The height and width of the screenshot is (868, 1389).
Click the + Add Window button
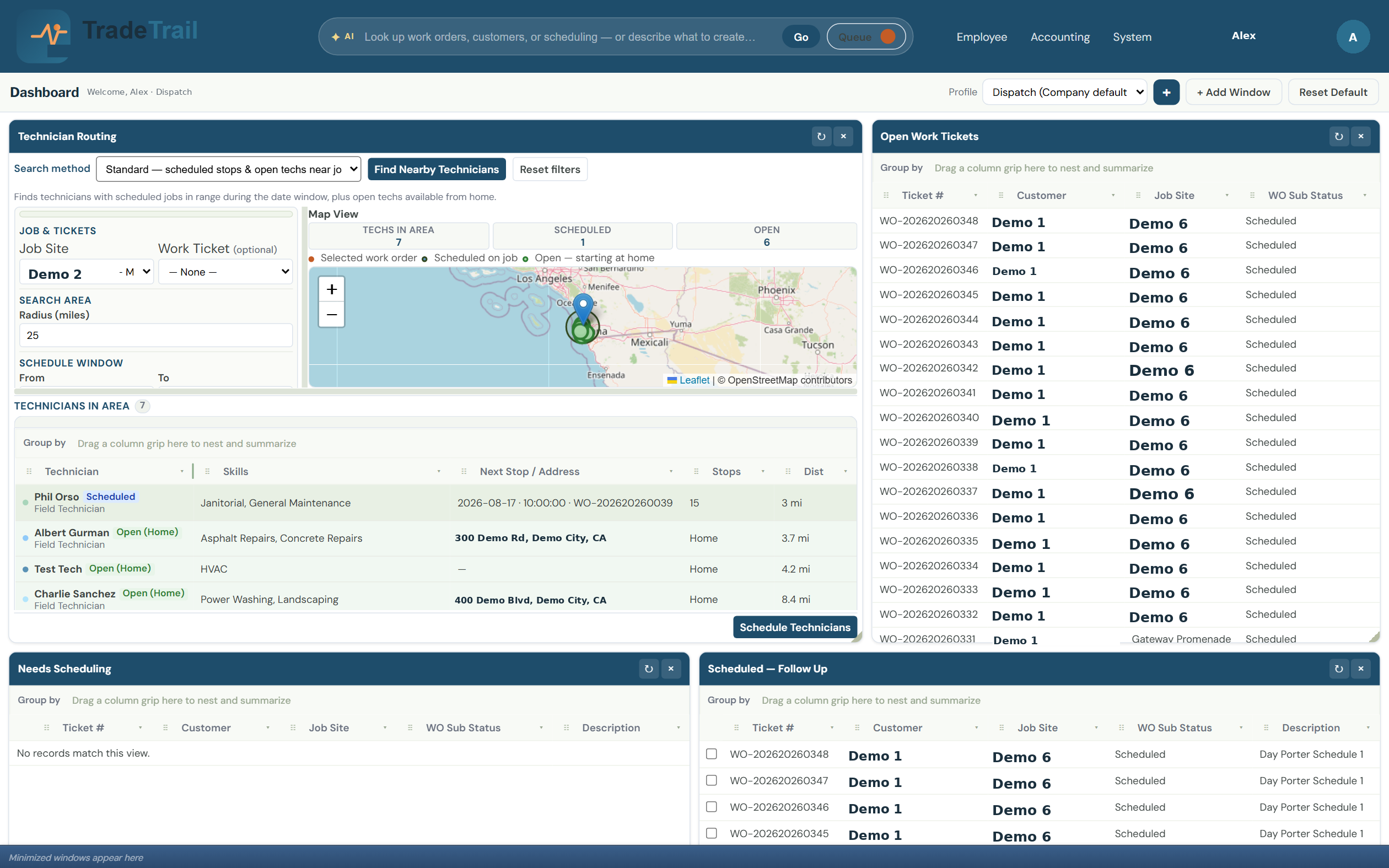(1234, 92)
